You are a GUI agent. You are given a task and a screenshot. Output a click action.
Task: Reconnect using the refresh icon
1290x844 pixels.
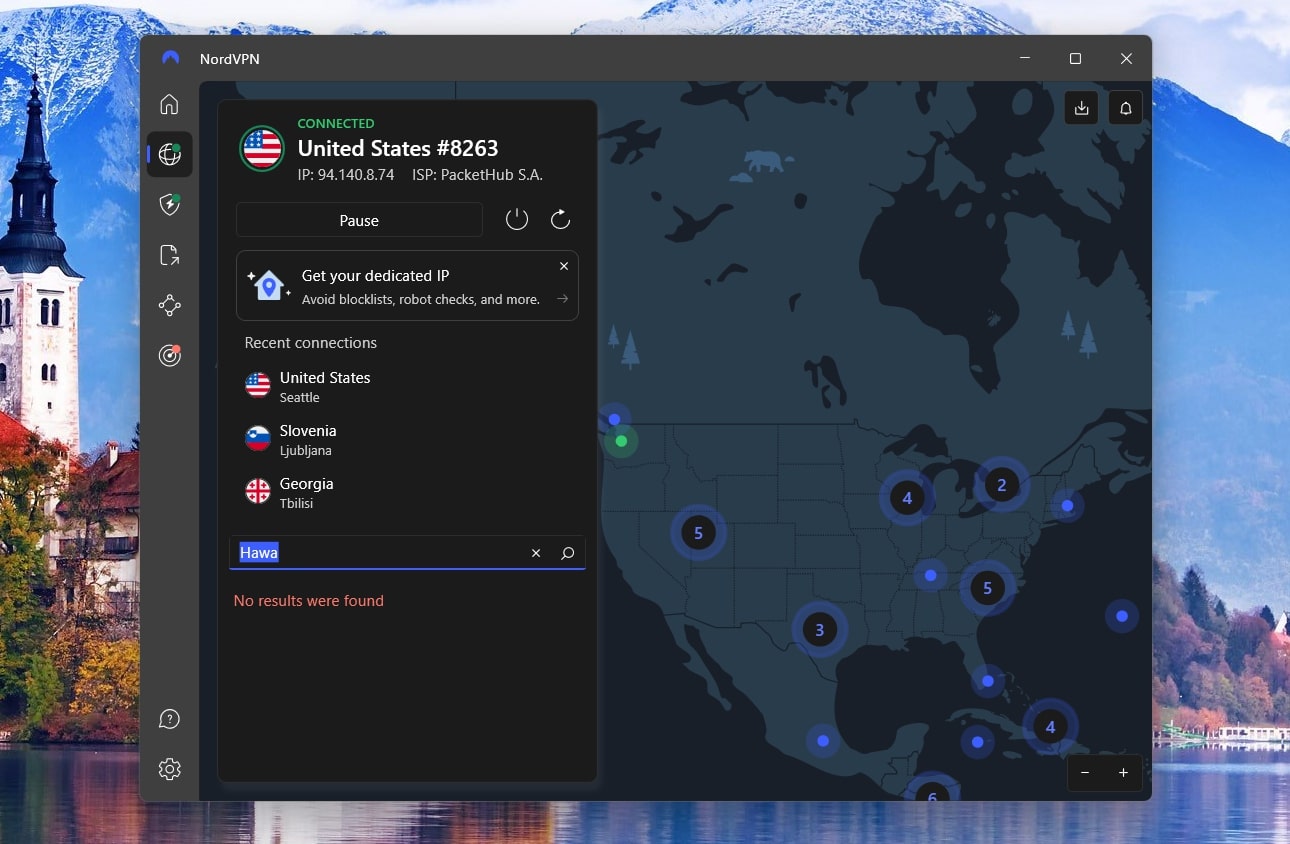[x=560, y=219]
